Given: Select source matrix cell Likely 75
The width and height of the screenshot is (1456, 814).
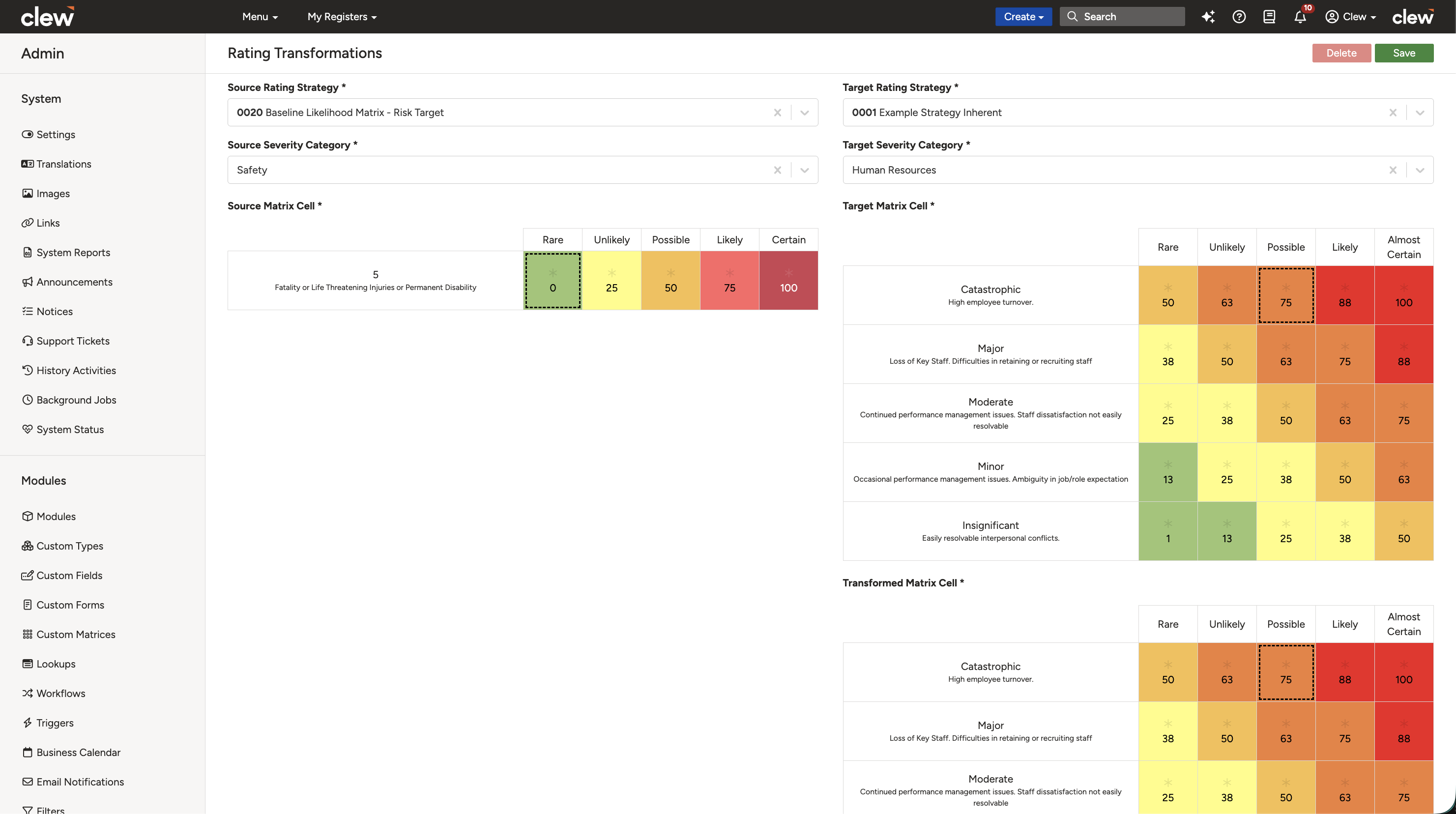Looking at the screenshot, I should 729,280.
